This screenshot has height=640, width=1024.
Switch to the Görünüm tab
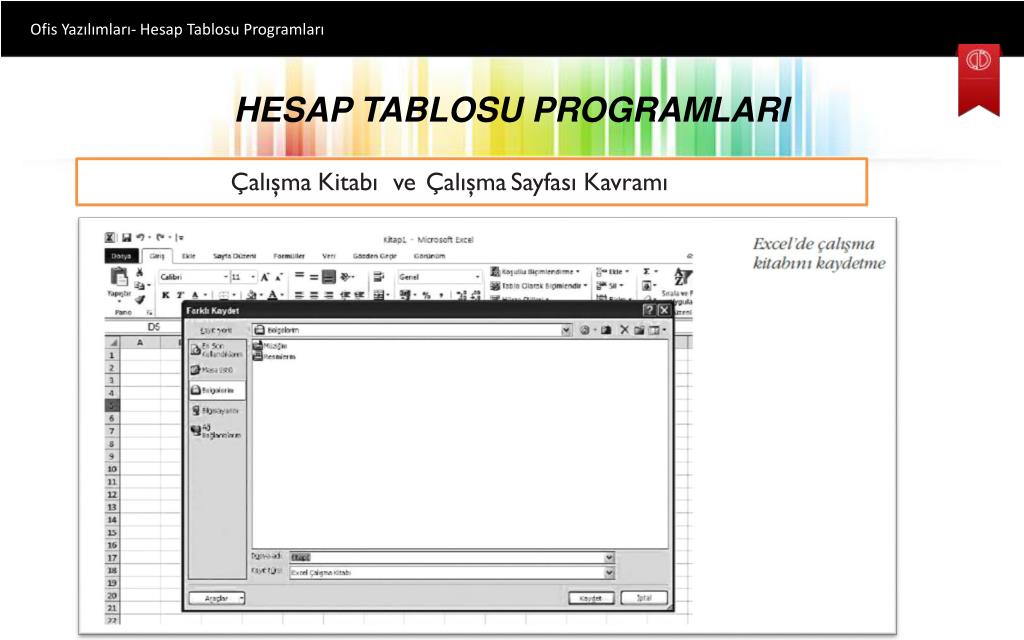pos(429,256)
